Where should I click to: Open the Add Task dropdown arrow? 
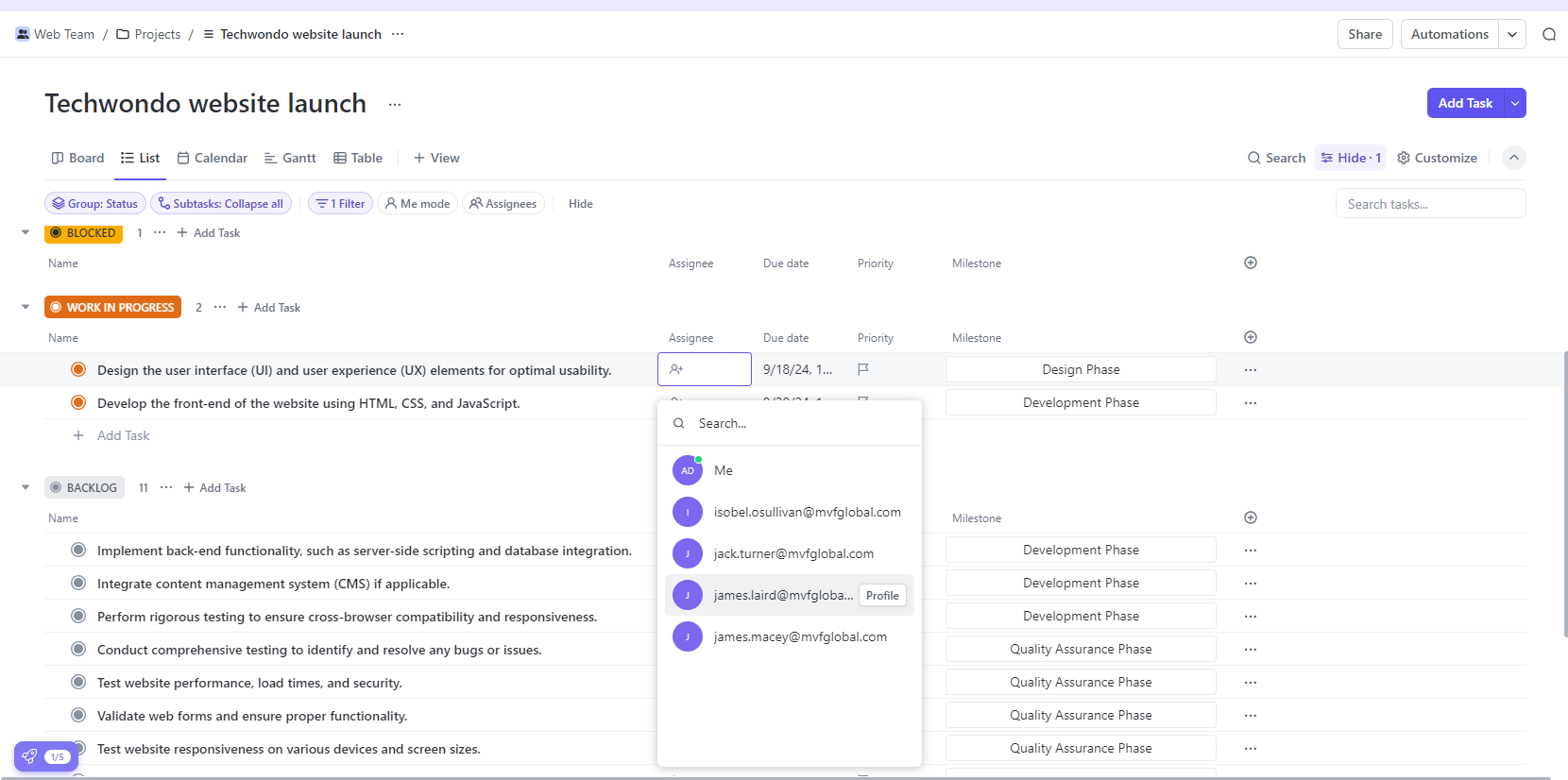pyautogui.click(x=1515, y=103)
